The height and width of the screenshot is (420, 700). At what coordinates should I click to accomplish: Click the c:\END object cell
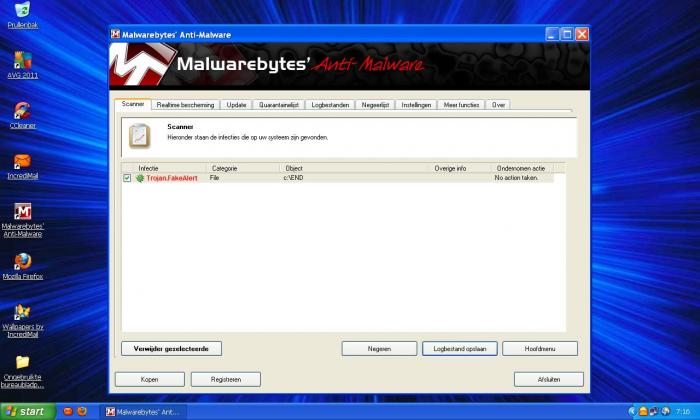[x=293, y=178]
